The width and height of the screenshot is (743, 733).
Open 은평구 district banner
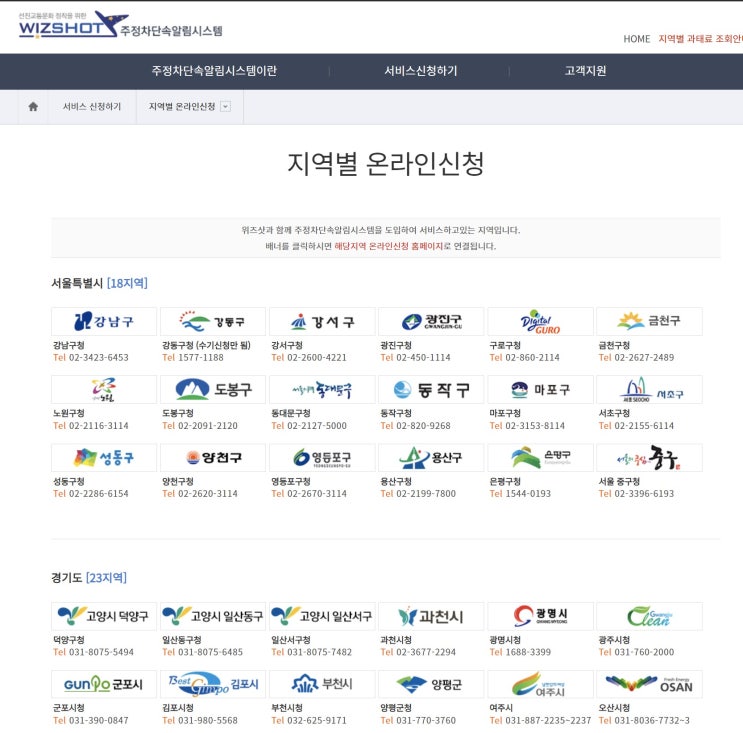540,458
